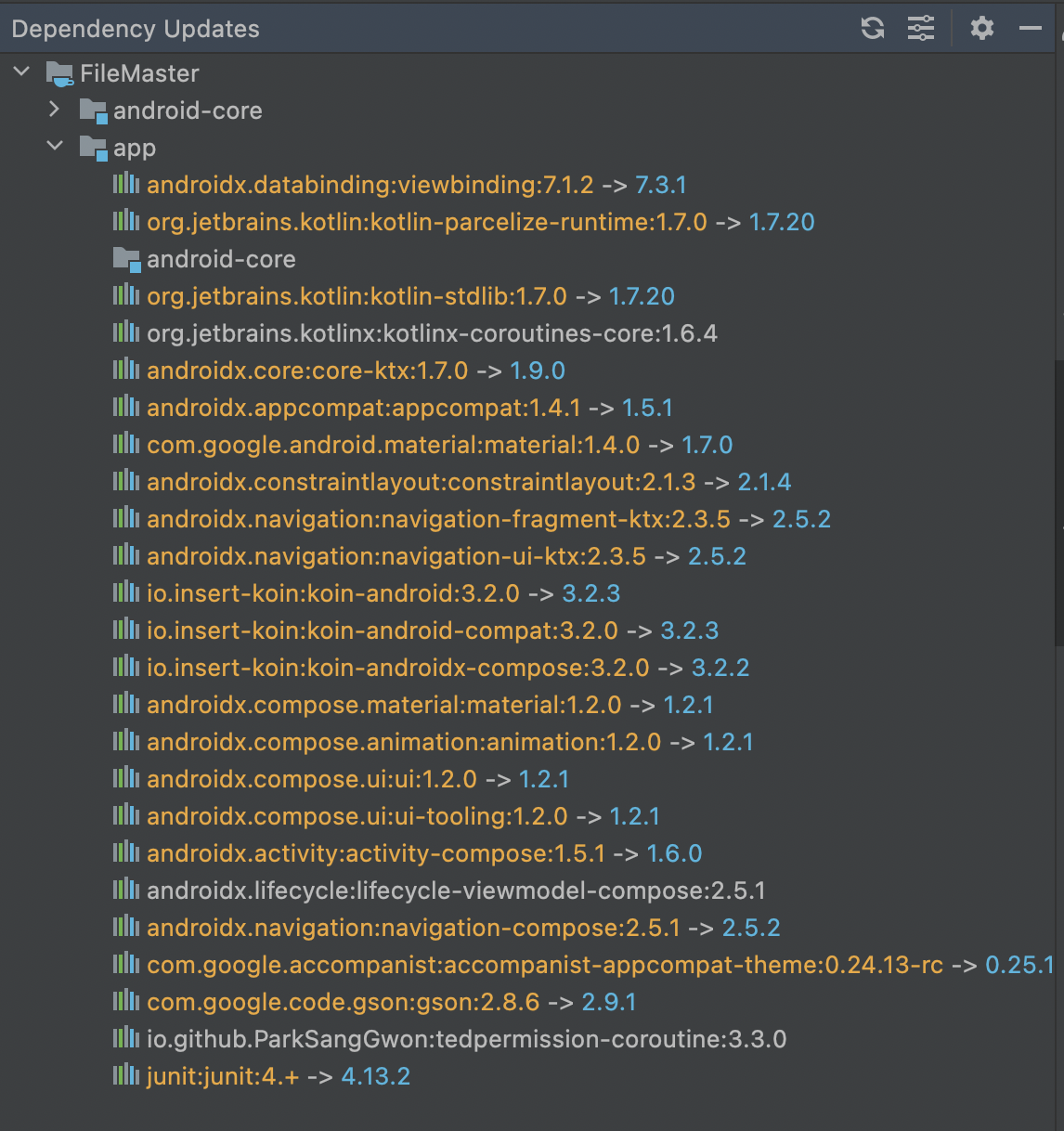Select koin-android:3.2.0 dependency row
Screen dimensions: 1064x1131
383,593
